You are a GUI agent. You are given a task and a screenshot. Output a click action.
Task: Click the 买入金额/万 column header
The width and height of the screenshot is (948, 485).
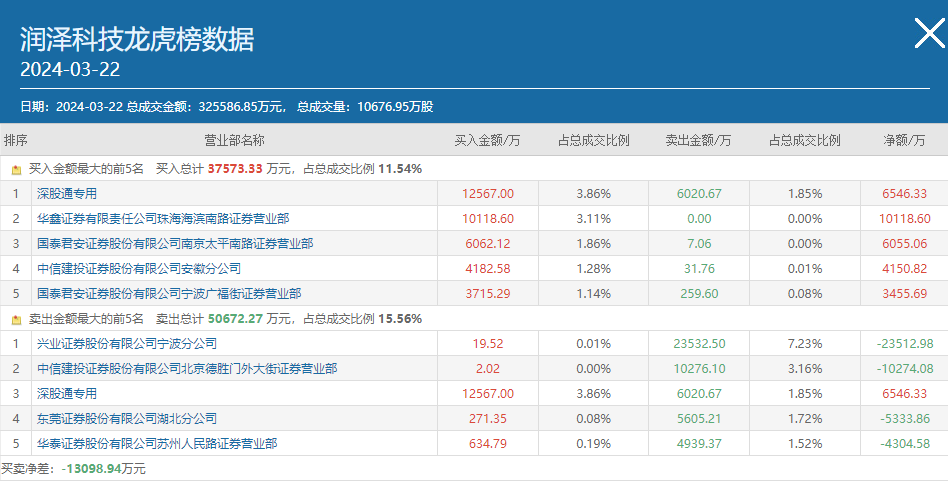coord(487,140)
